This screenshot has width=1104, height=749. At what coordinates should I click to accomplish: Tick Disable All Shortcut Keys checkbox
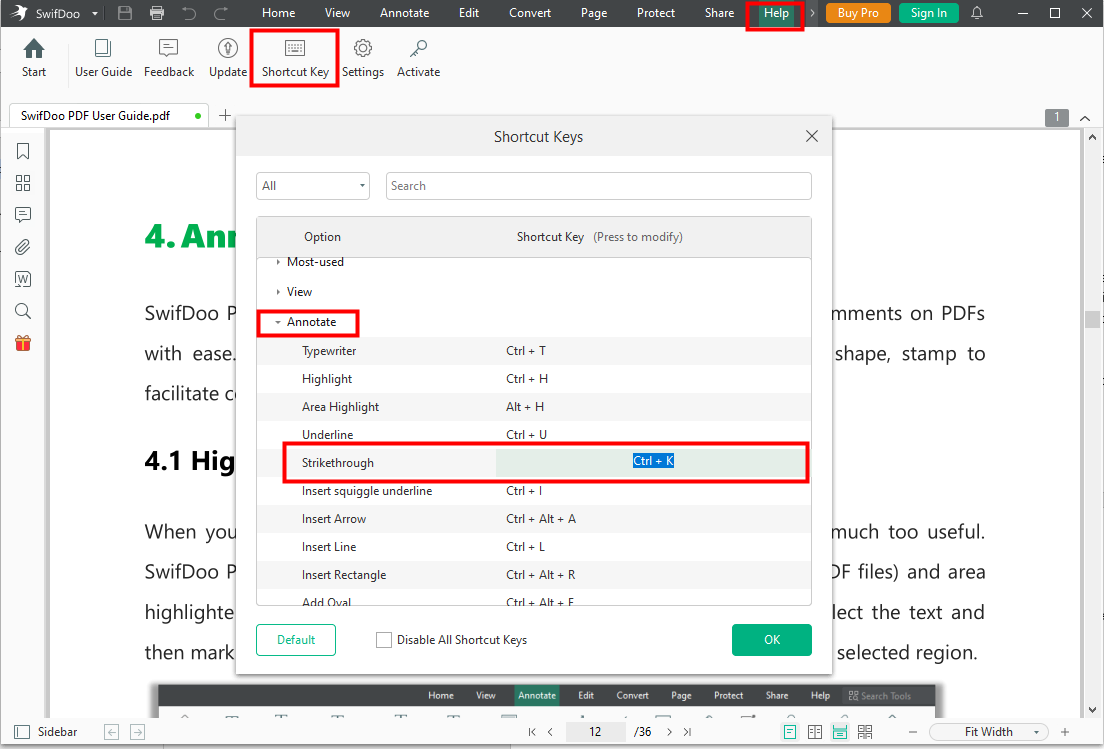(384, 640)
